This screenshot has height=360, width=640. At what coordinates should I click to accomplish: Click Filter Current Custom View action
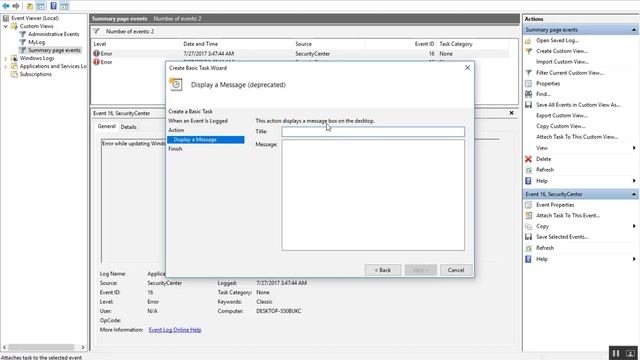click(x=569, y=73)
